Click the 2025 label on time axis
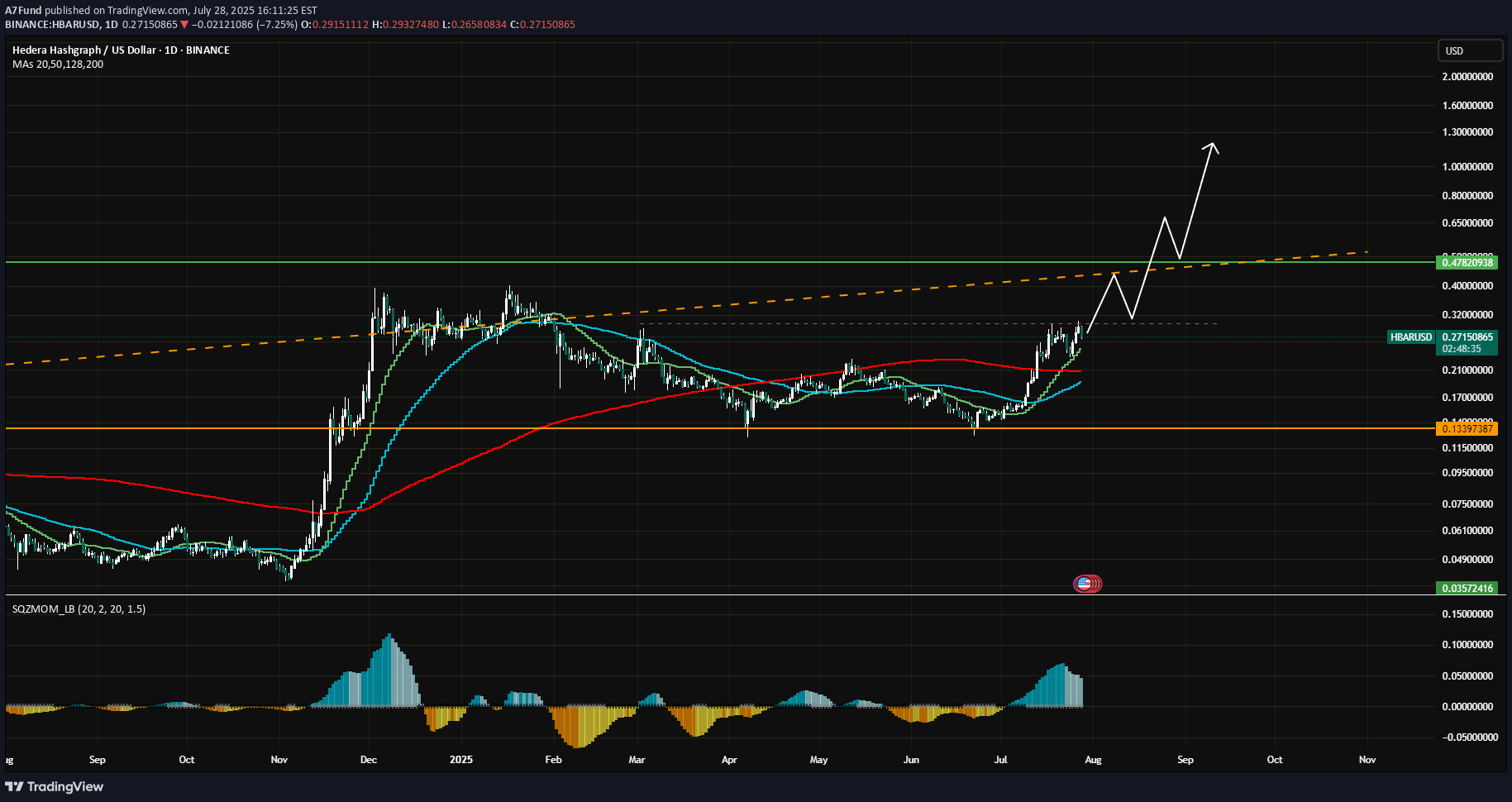Image resolution: width=1512 pixels, height=802 pixels. pyautogui.click(x=461, y=759)
